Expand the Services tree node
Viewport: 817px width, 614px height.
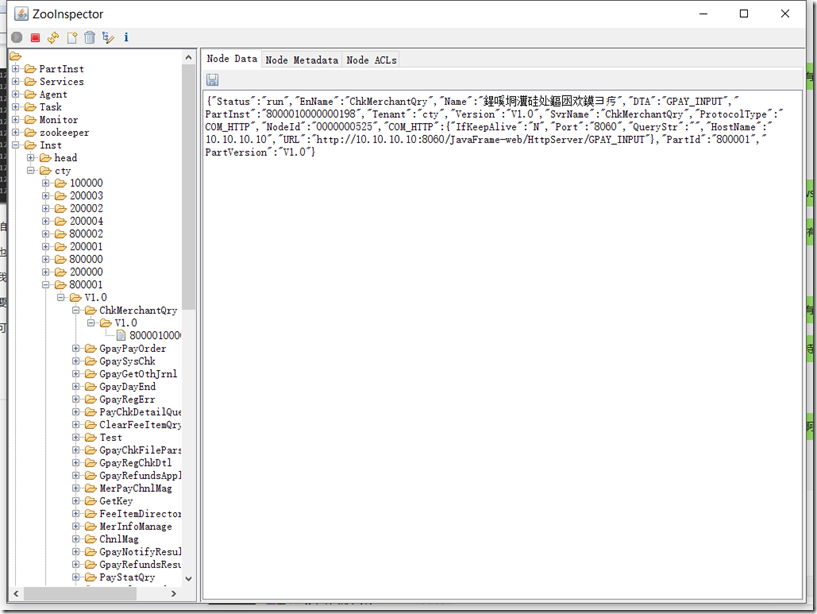click(14, 81)
